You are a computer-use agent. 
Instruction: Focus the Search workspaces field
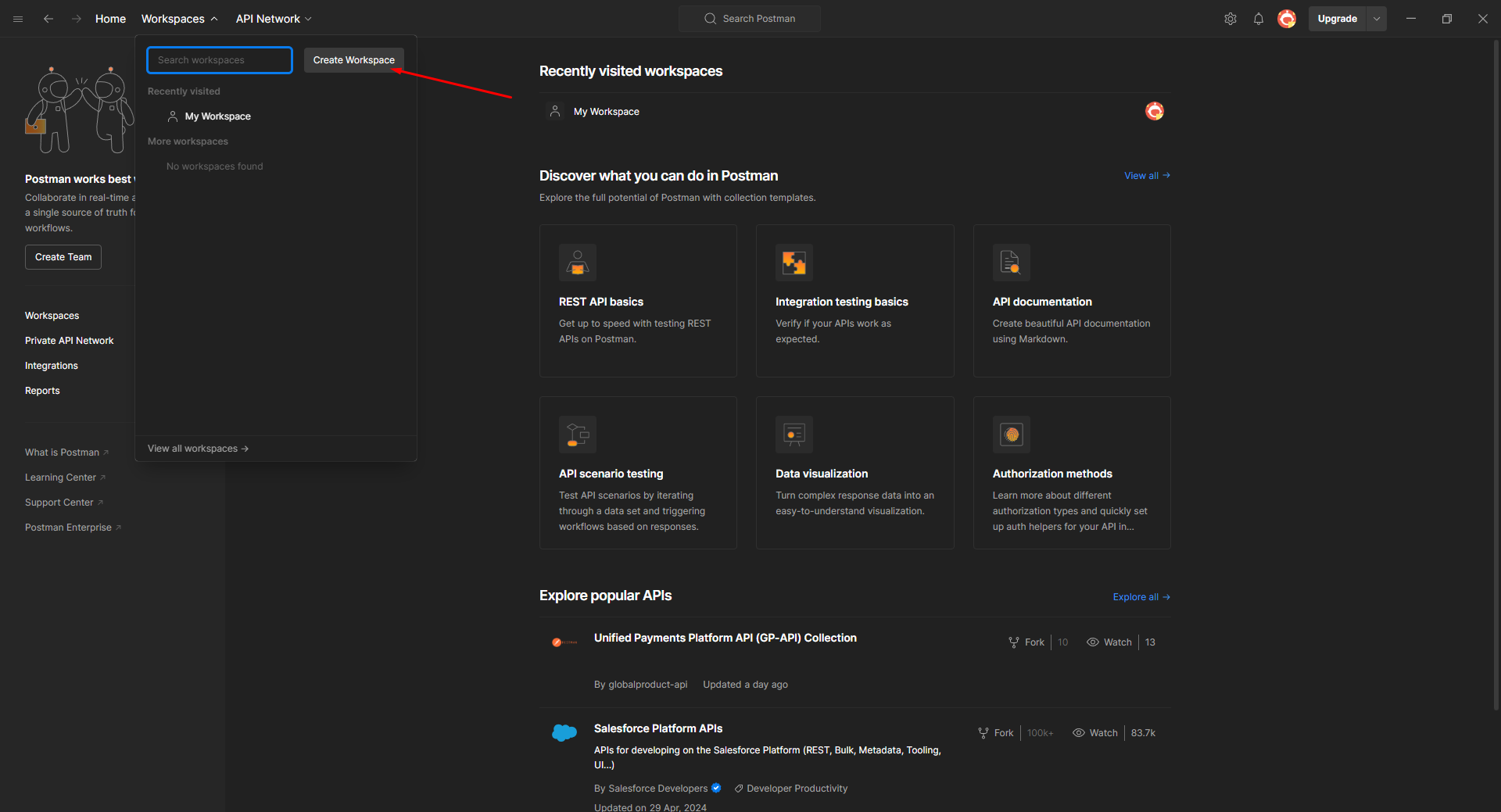pos(220,60)
